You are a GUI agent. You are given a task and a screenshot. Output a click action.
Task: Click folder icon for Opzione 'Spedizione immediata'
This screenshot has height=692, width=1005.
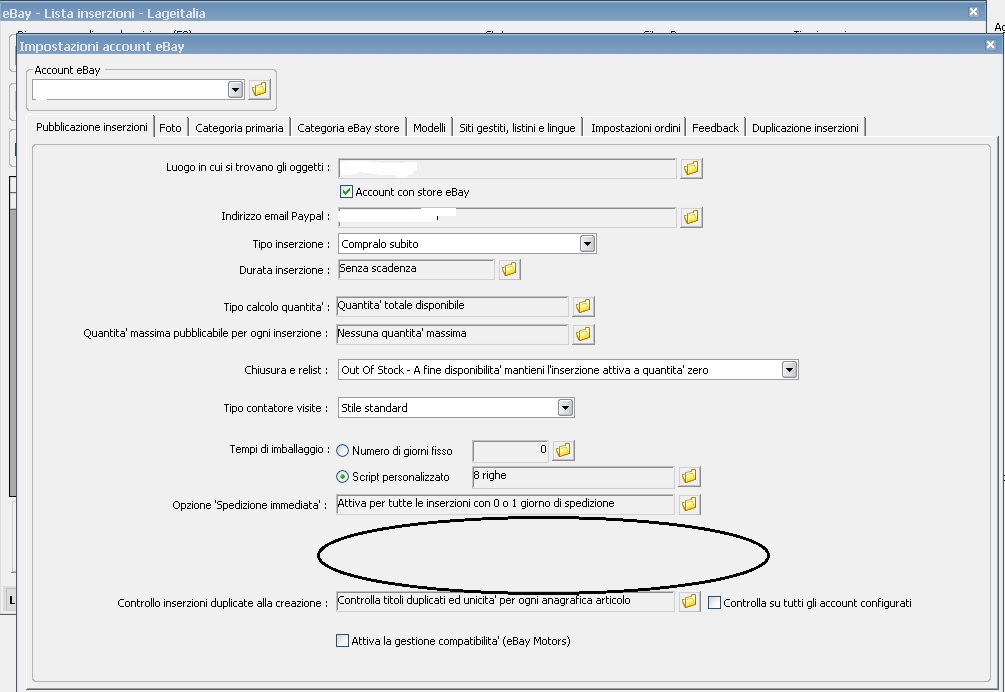coord(689,504)
